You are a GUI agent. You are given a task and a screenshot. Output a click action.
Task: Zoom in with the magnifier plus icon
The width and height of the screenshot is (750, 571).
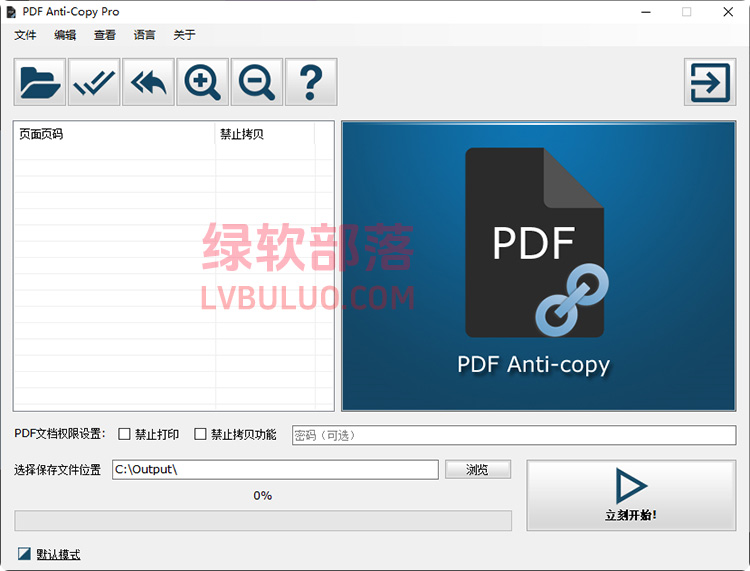click(202, 82)
